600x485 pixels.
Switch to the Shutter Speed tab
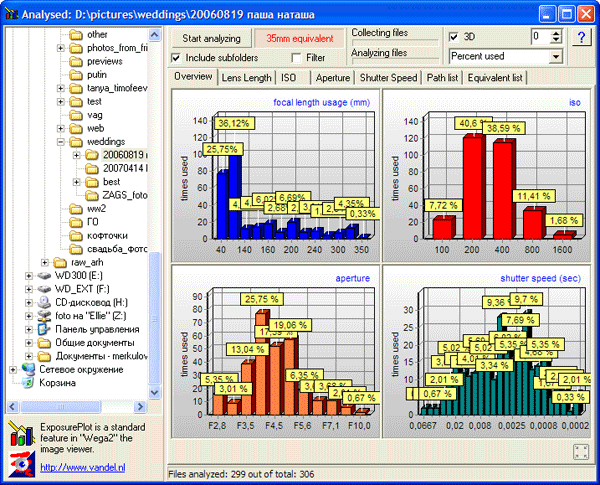[x=388, y=78]
